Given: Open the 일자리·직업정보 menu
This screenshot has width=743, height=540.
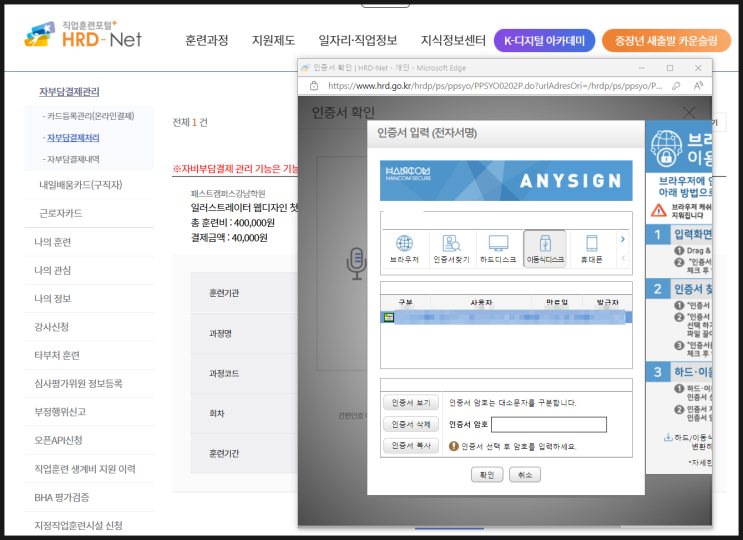Looking at the screenshot, I should 358,41.
